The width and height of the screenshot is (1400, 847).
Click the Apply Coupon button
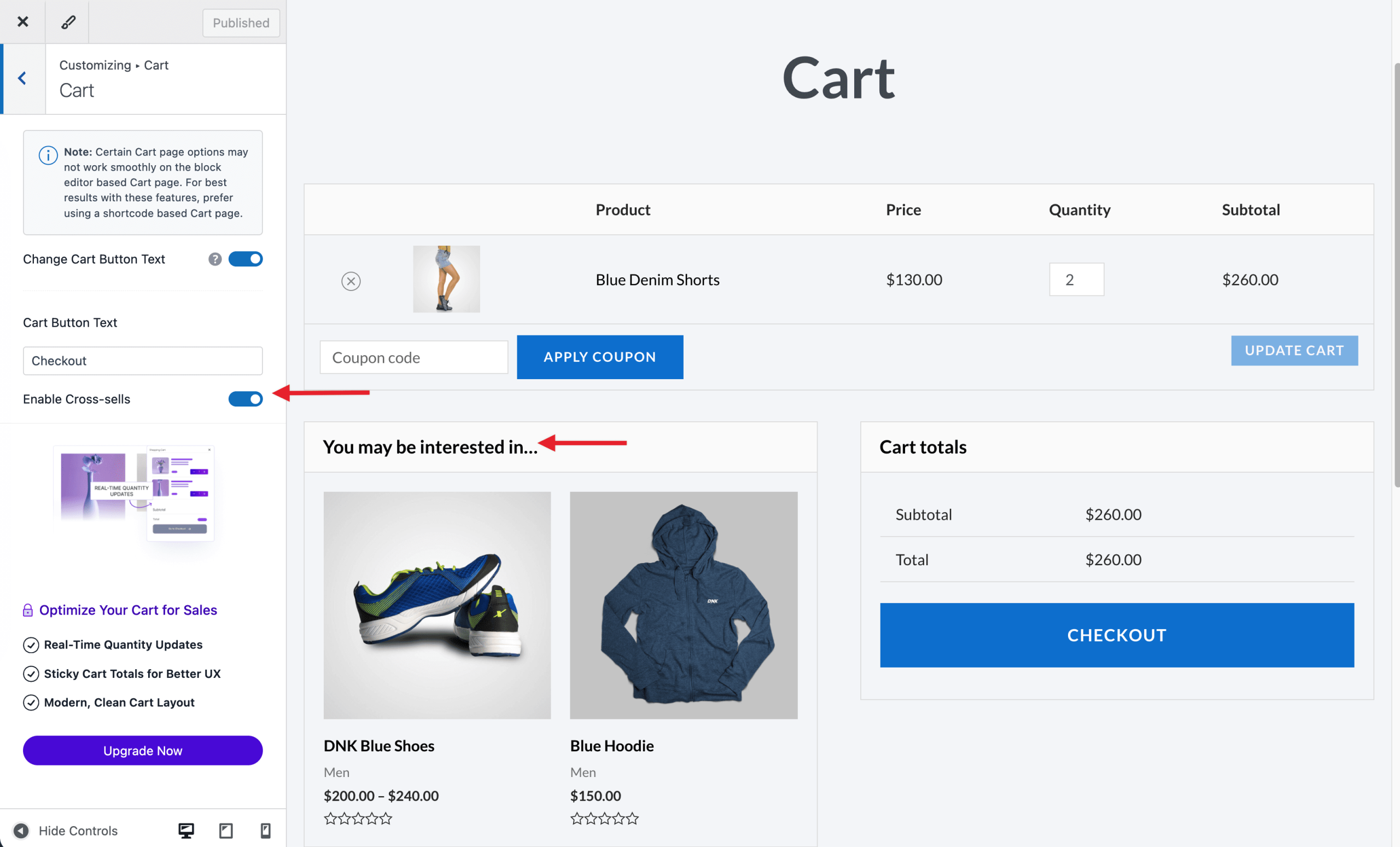(x=599, y=357)
